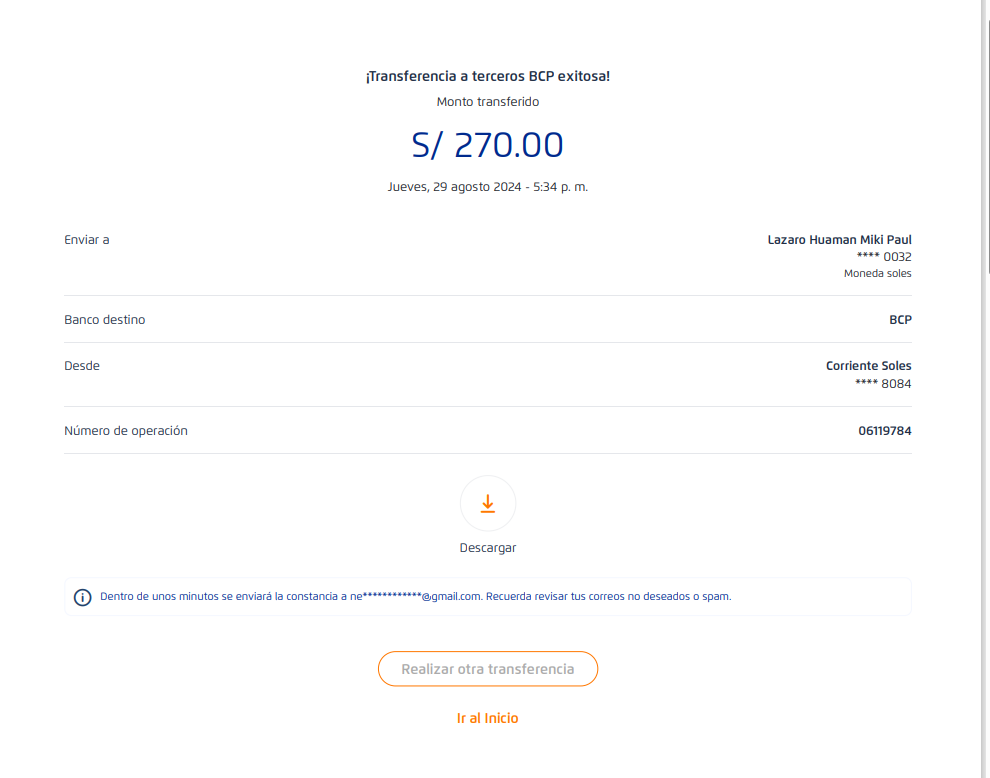The width and height of the screenshot is (990, 778).
Task: Select the operation number 06119784
Action: (884, 431)
